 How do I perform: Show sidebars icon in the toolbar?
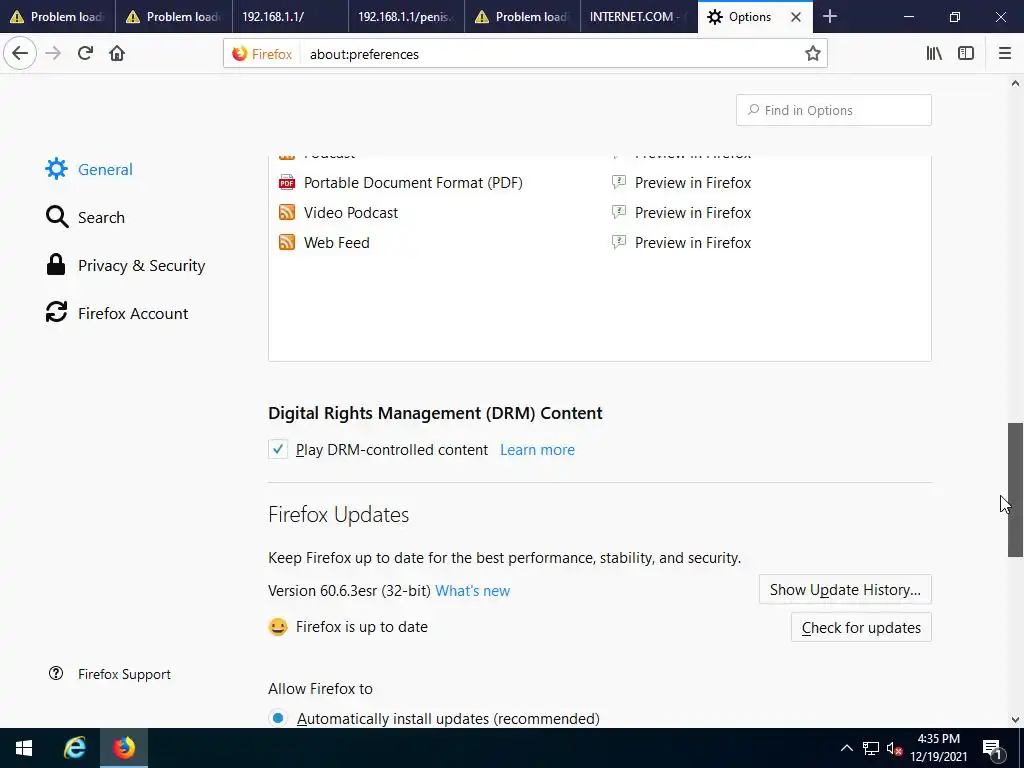[966, 54]
